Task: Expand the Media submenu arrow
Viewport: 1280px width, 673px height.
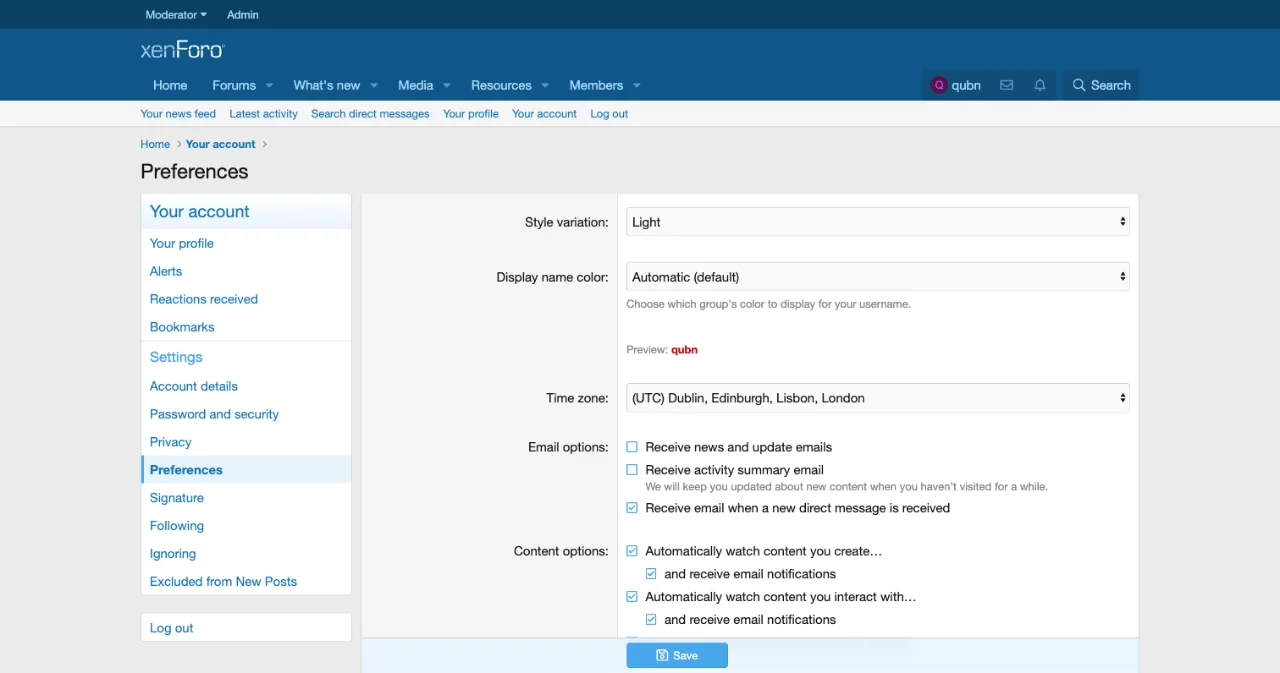Action: [x=446, y=86]
